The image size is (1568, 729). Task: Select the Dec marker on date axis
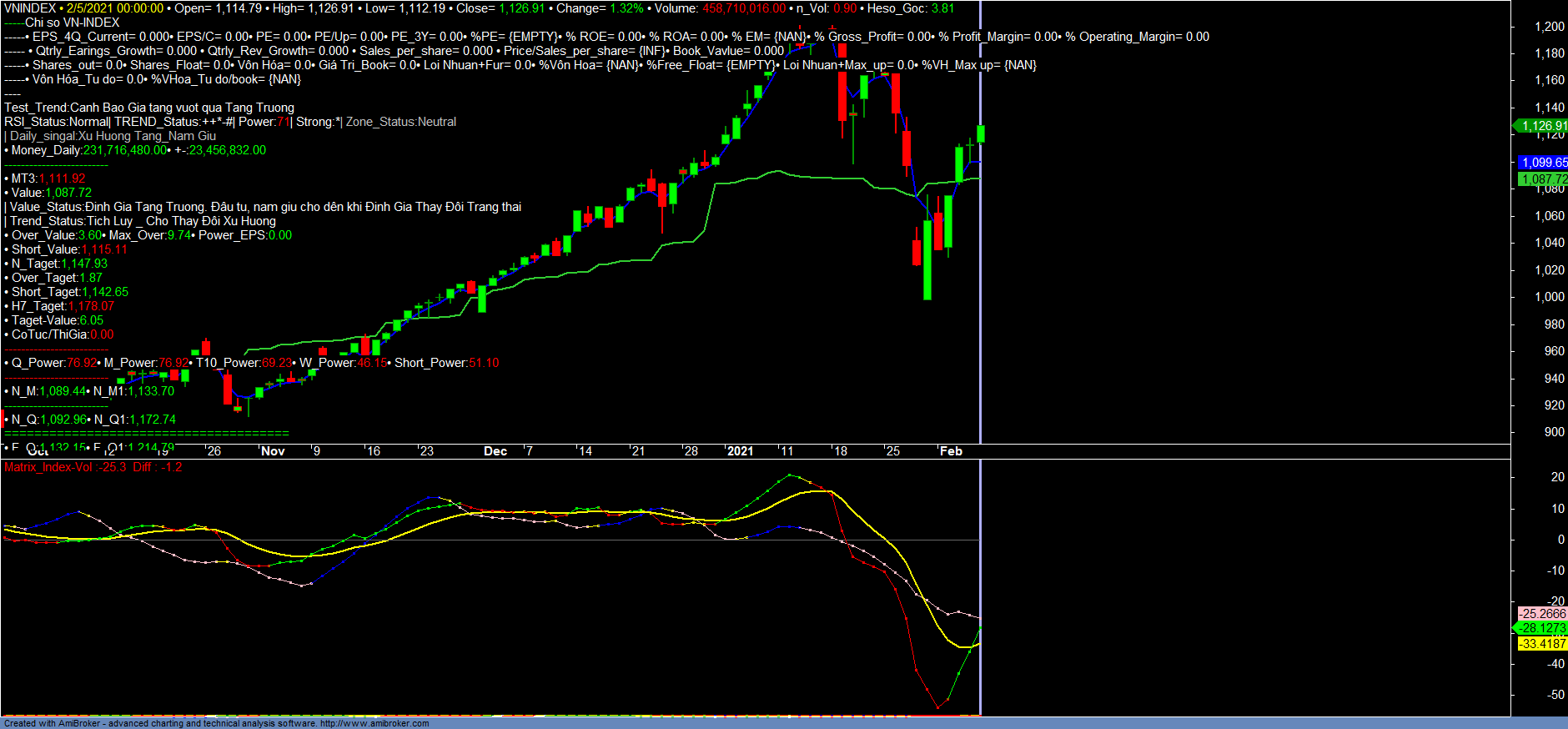495,451
